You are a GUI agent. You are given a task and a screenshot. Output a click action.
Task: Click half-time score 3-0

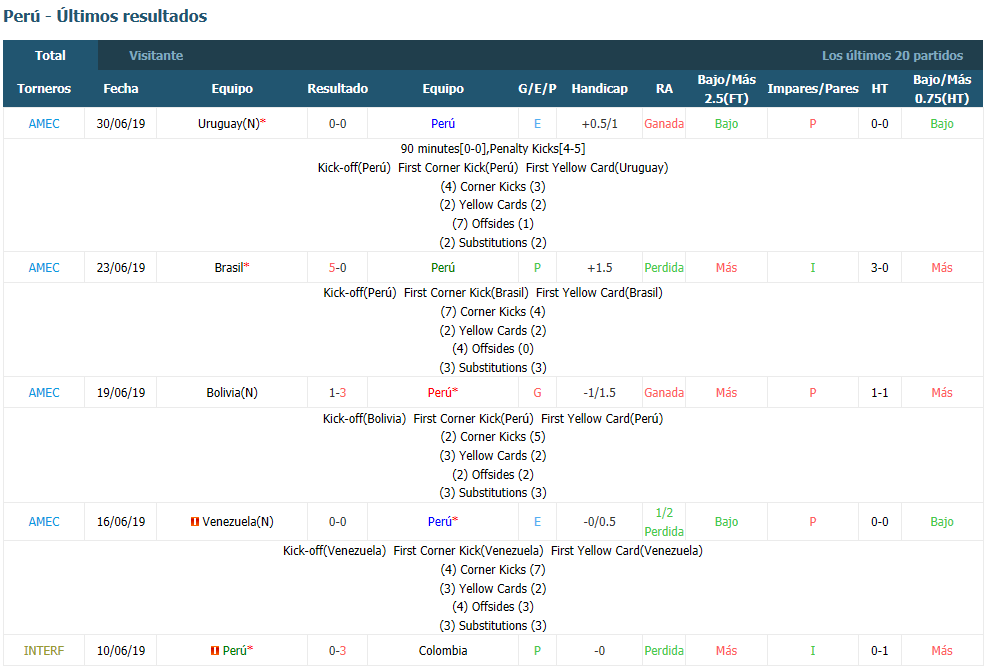tap(879, 268)
